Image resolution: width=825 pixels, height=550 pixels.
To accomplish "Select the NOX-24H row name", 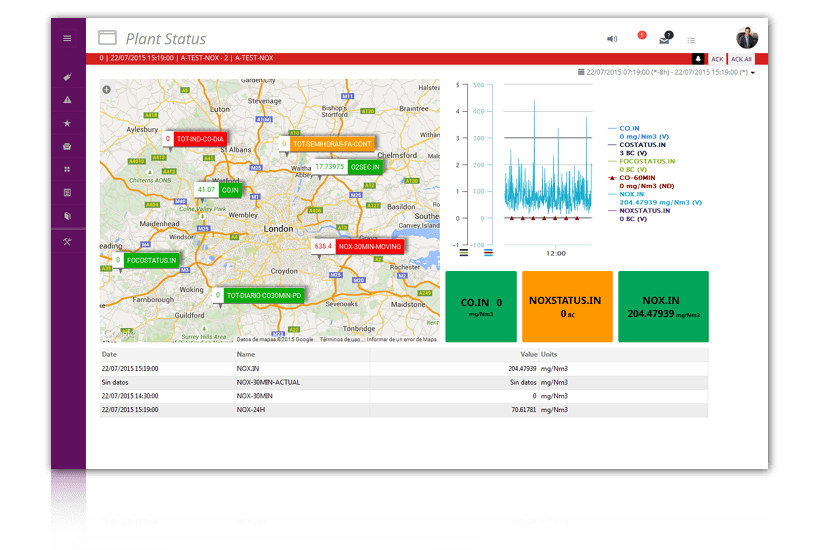I will (x=251, y=409).
